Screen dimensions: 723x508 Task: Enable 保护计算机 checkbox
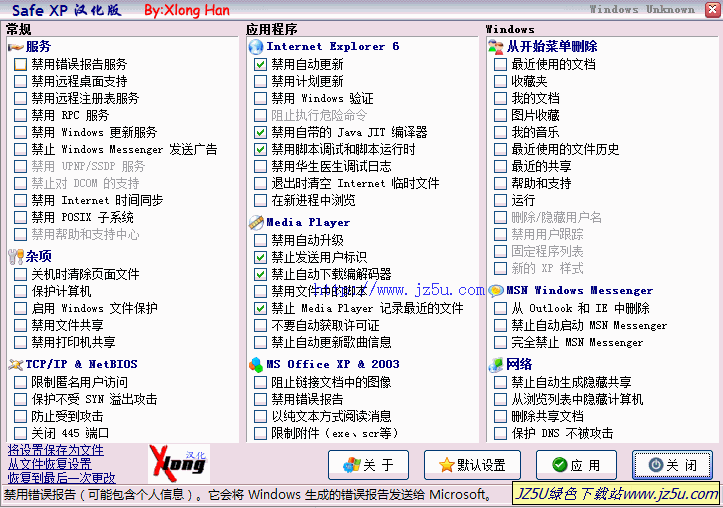point(20,292)
